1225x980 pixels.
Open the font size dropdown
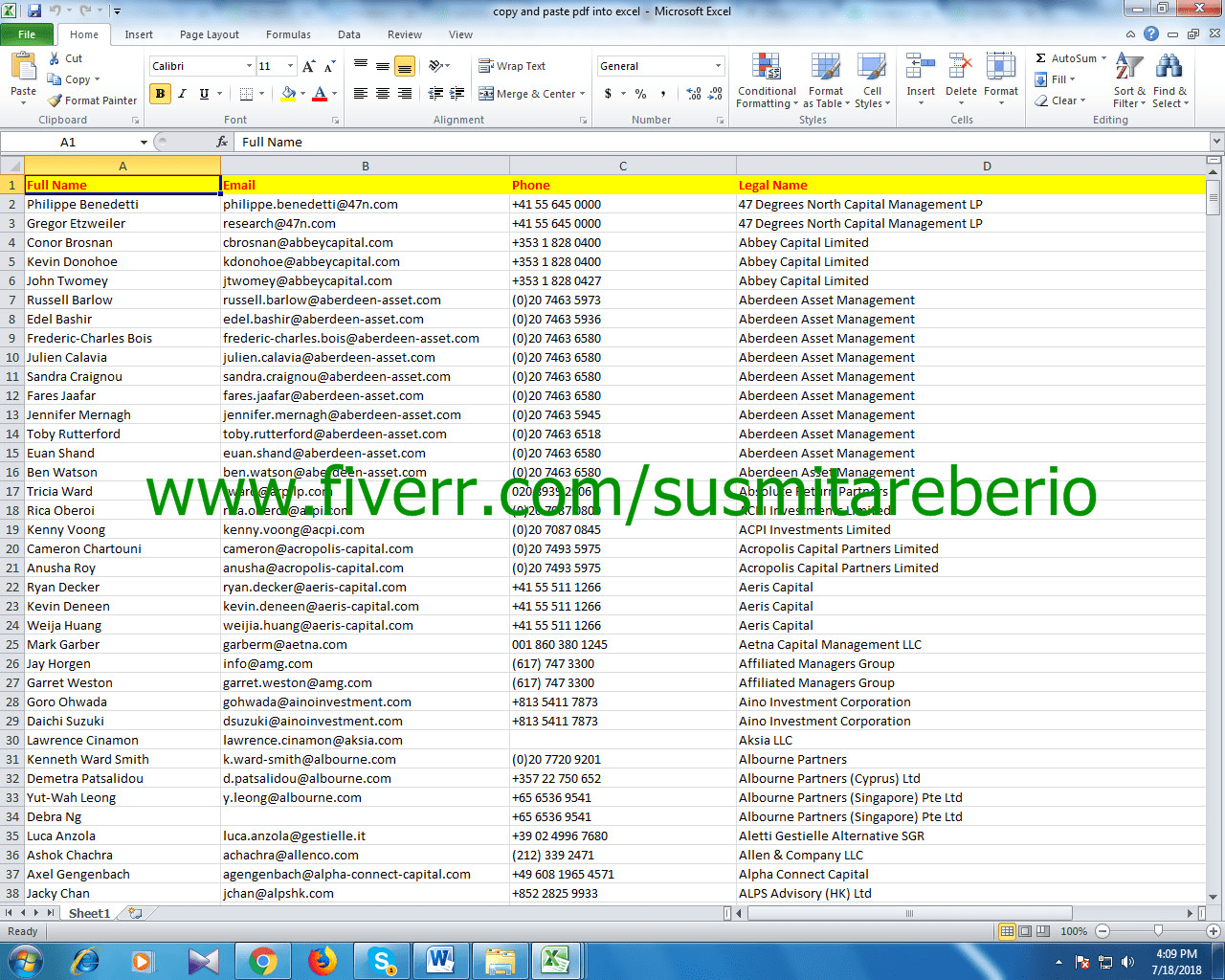pos(290,66)
